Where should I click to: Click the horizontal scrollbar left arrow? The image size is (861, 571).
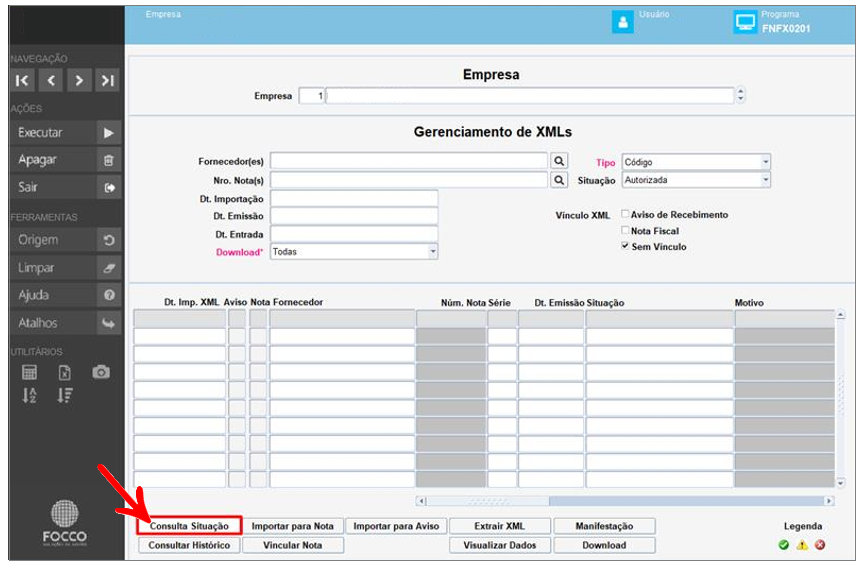click(421, 501)
